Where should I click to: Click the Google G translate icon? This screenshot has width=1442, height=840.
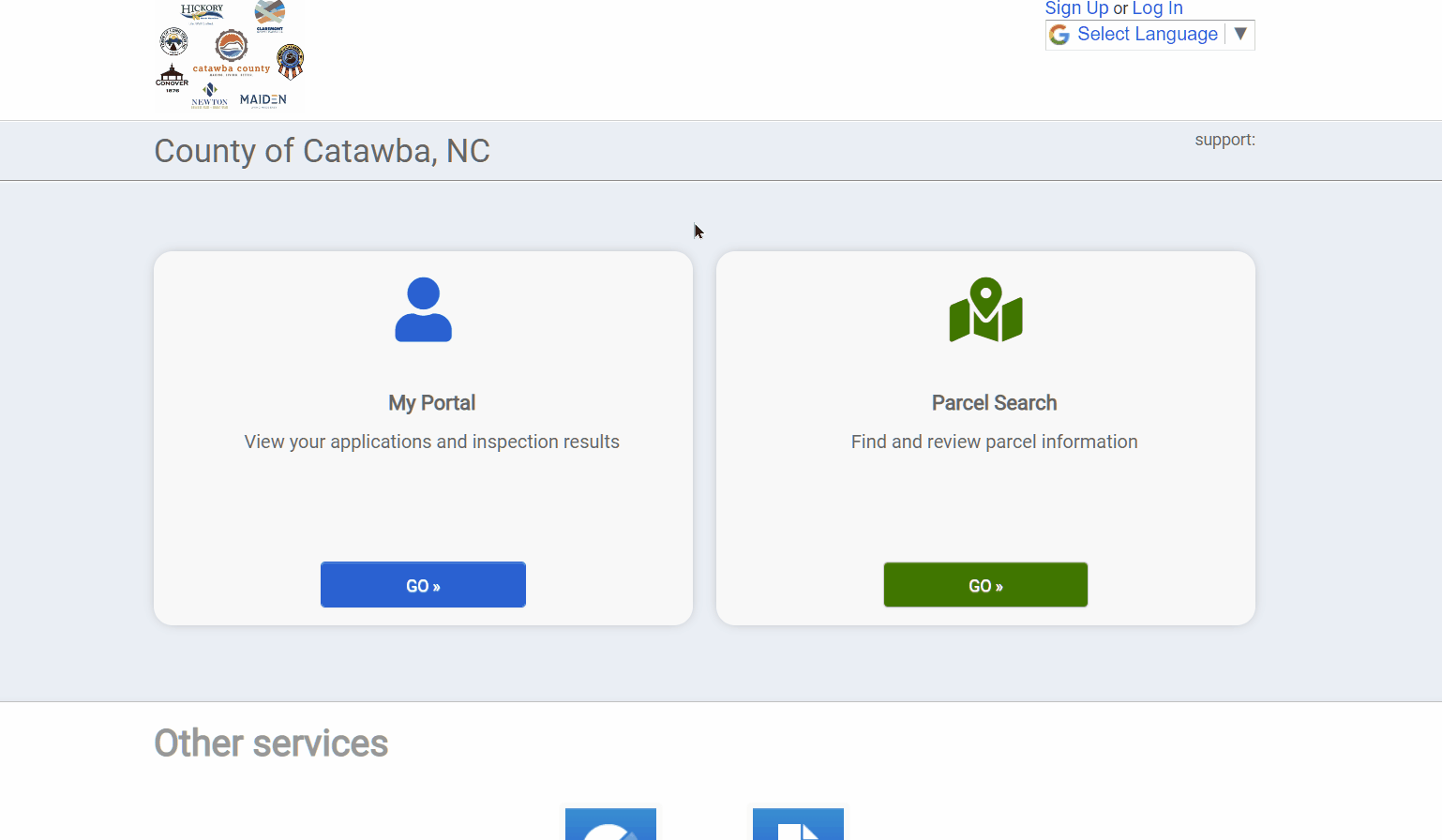tap(1059, 35)
